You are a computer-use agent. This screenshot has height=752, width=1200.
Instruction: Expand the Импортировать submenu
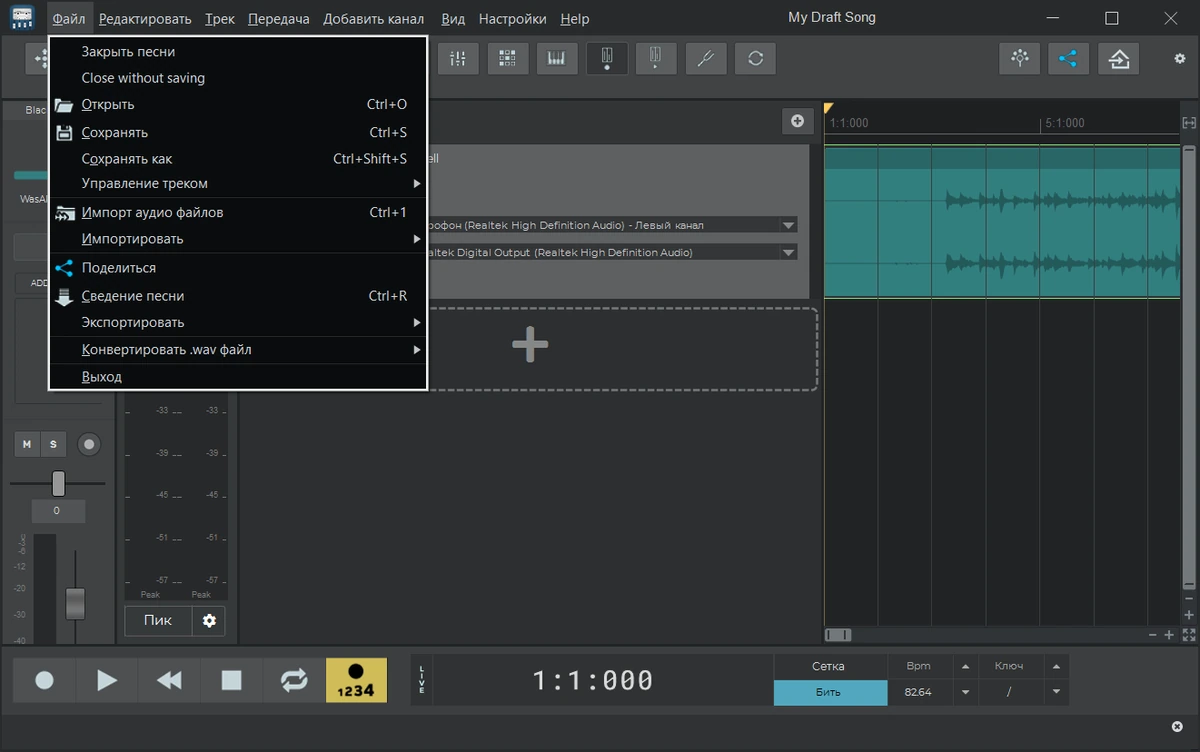coord(238,239)
